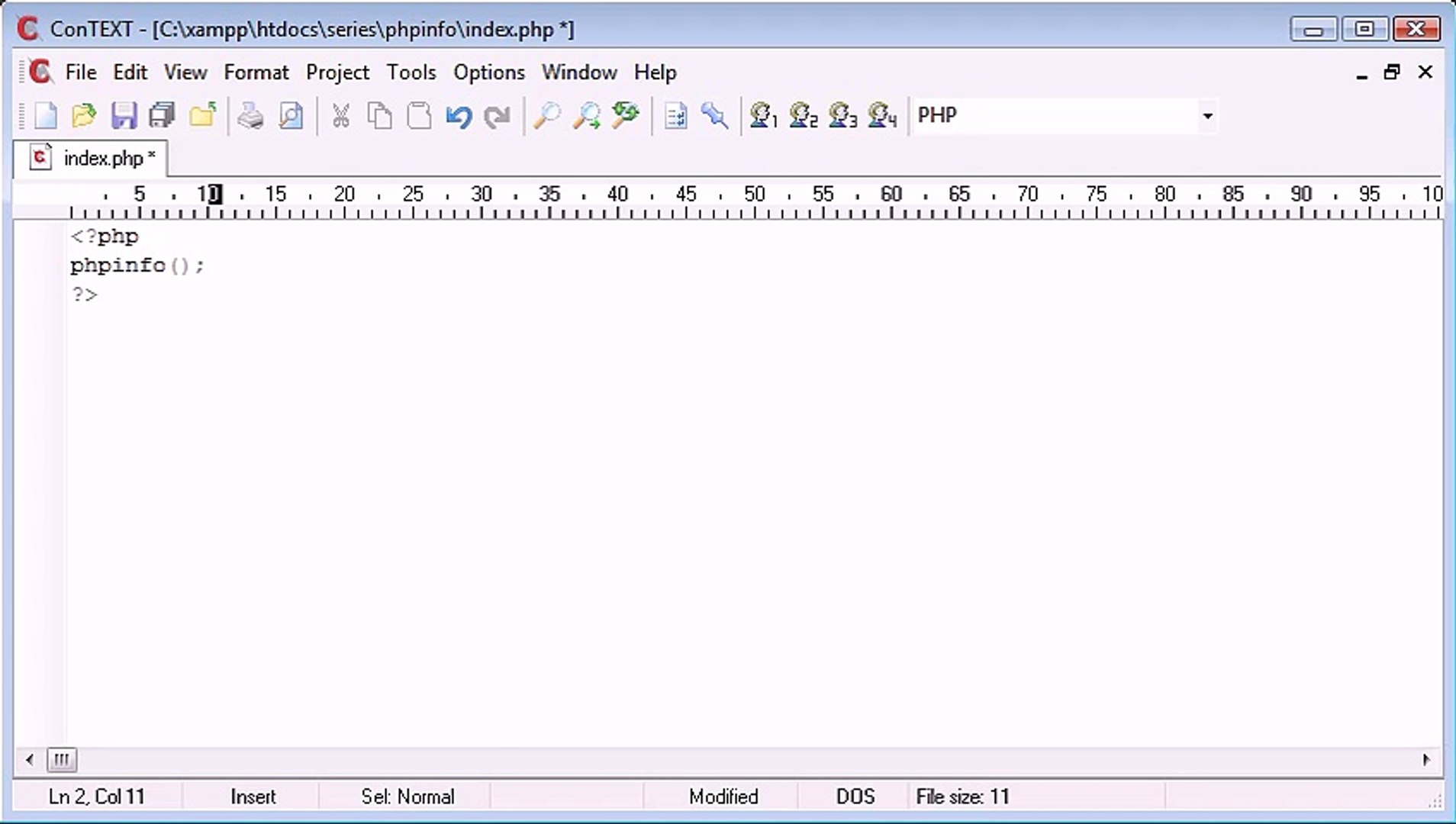Viewport: 1456px width, 824px height.
Task: Click the Save All icon
Action: (x=163, y=116)
